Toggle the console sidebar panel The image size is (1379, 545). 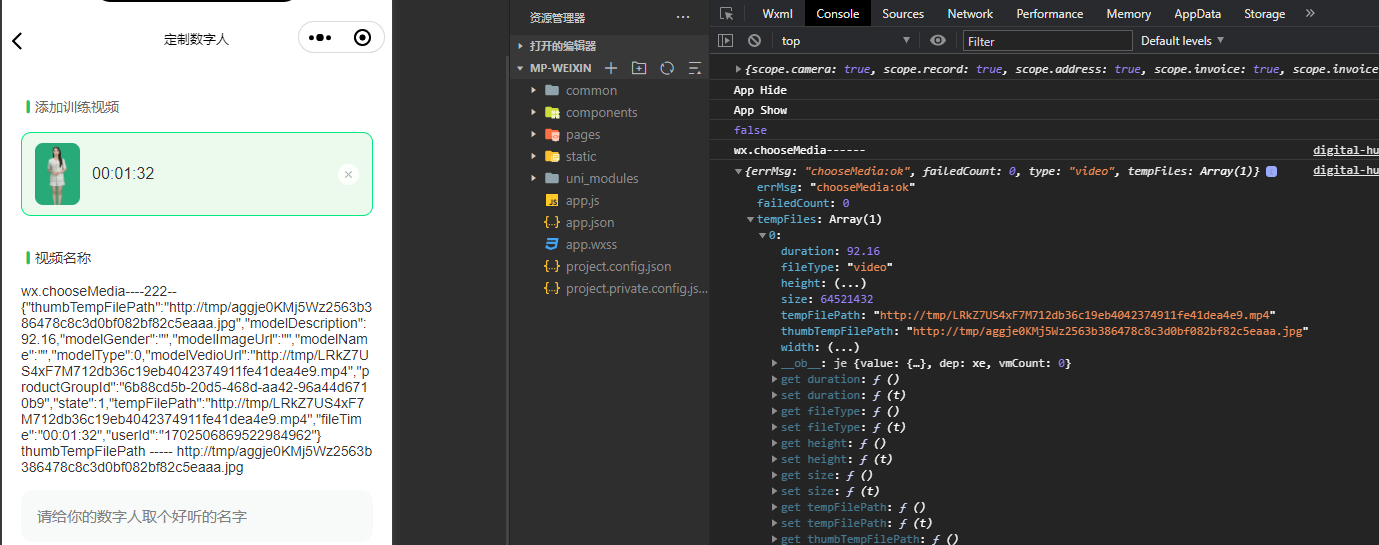pyautogui.click(x=727, y=41)
